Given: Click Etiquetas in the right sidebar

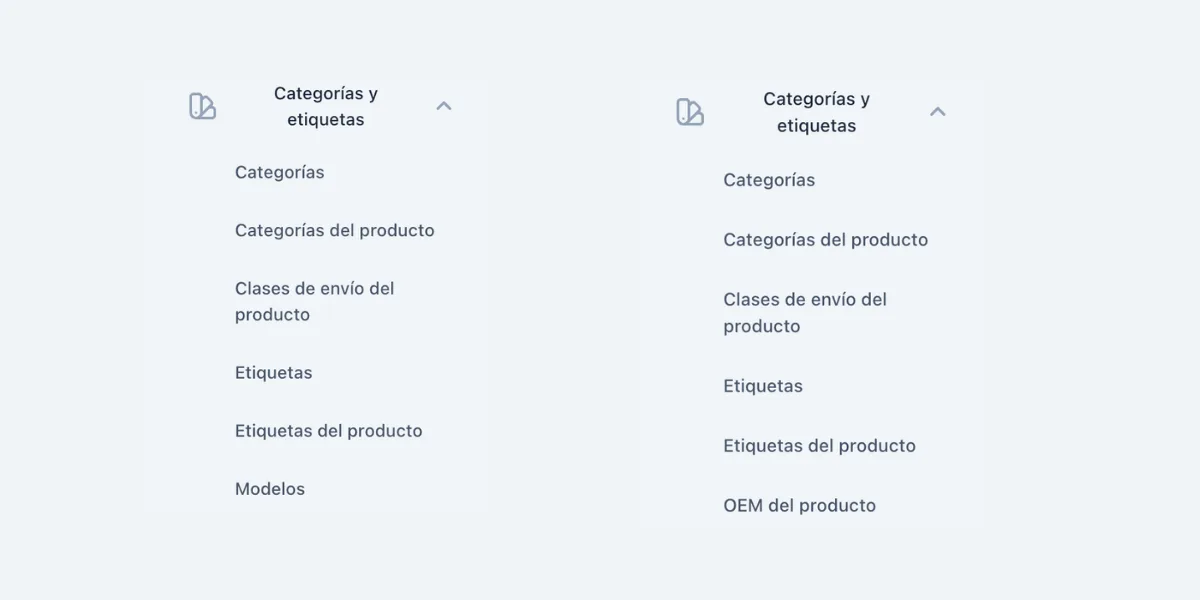Looking at the screenshot, I should pos(763,385).
